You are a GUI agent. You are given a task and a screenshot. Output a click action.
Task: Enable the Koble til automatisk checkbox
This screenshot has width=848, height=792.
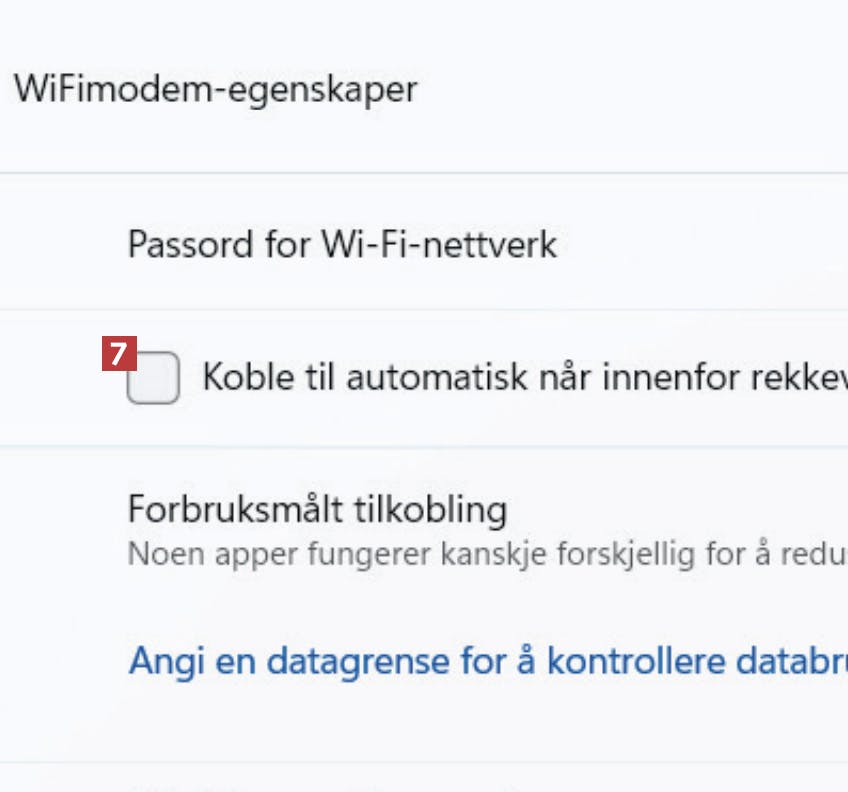(153, 378)
